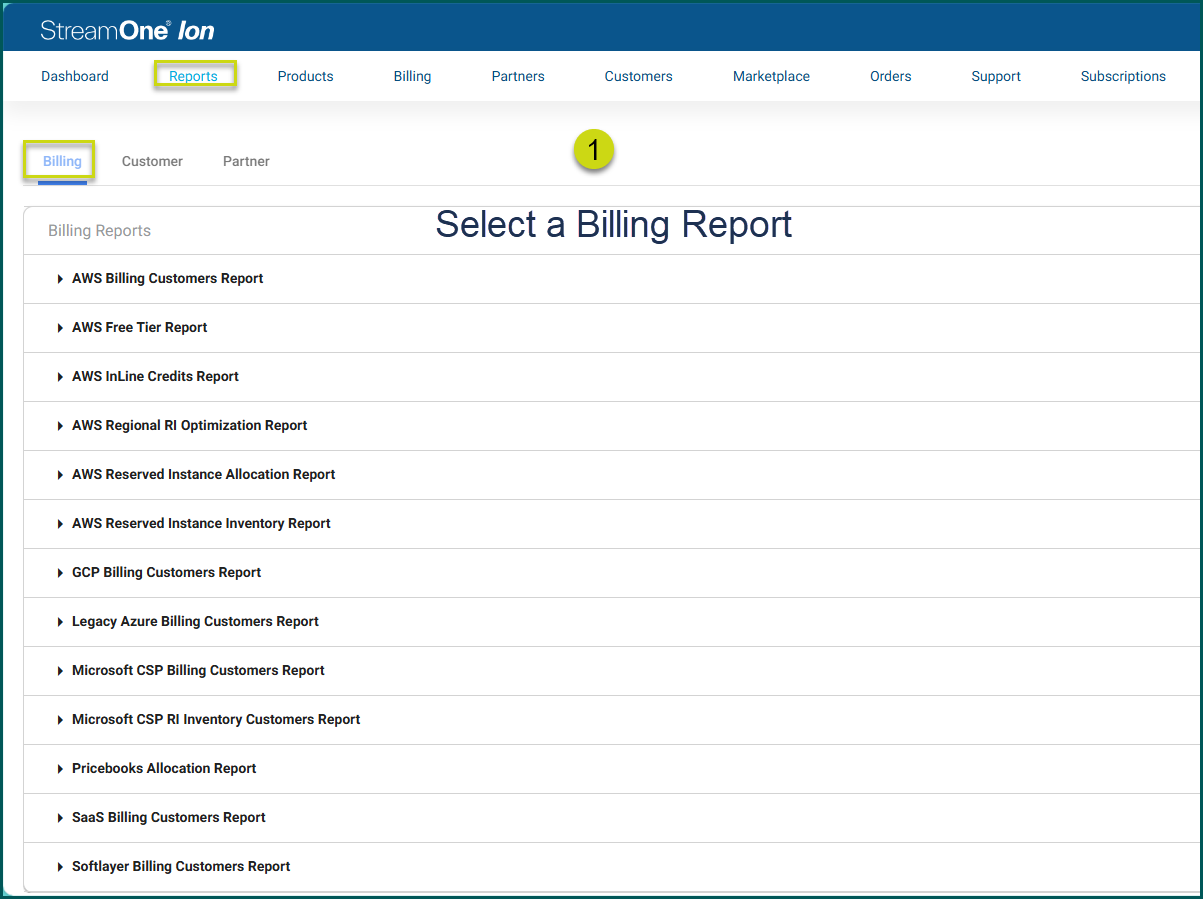Screen dimensions: 1203x899
Task: Expand arrow for Softlayer Billing Customers Report
Action: coord(61,867)
